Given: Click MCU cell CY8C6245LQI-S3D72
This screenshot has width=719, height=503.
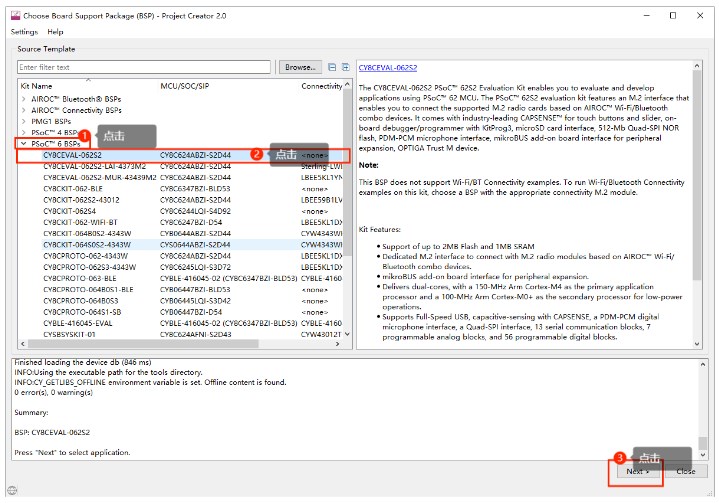Looking at the screenshot, I should pos(195,267).
